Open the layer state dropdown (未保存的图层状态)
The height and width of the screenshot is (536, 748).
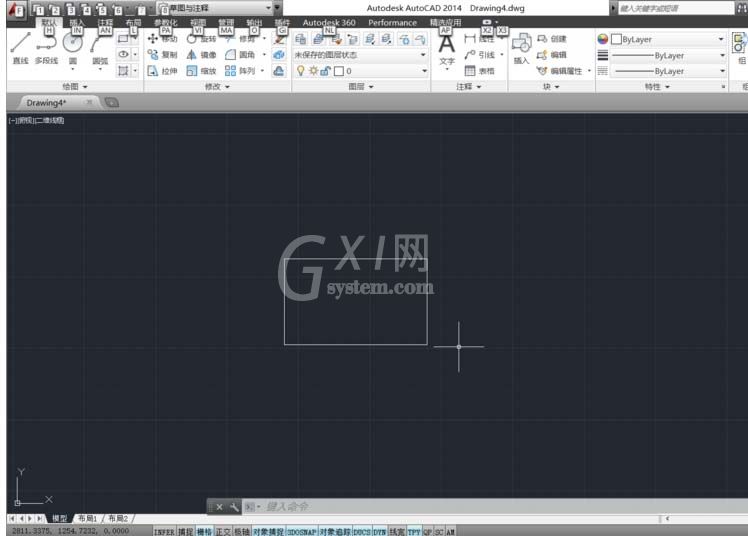360,55
